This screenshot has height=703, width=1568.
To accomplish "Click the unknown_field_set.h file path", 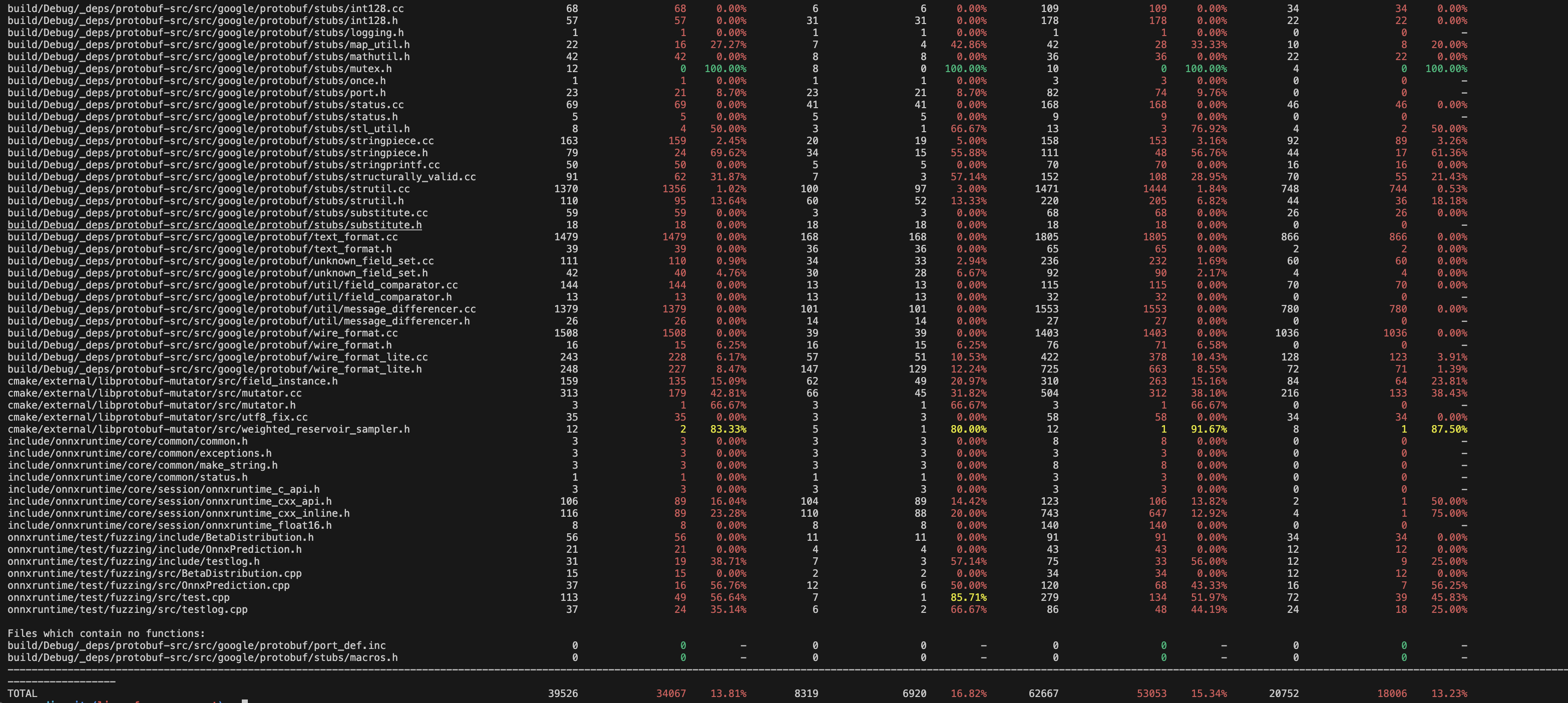I will pos(217,273).
